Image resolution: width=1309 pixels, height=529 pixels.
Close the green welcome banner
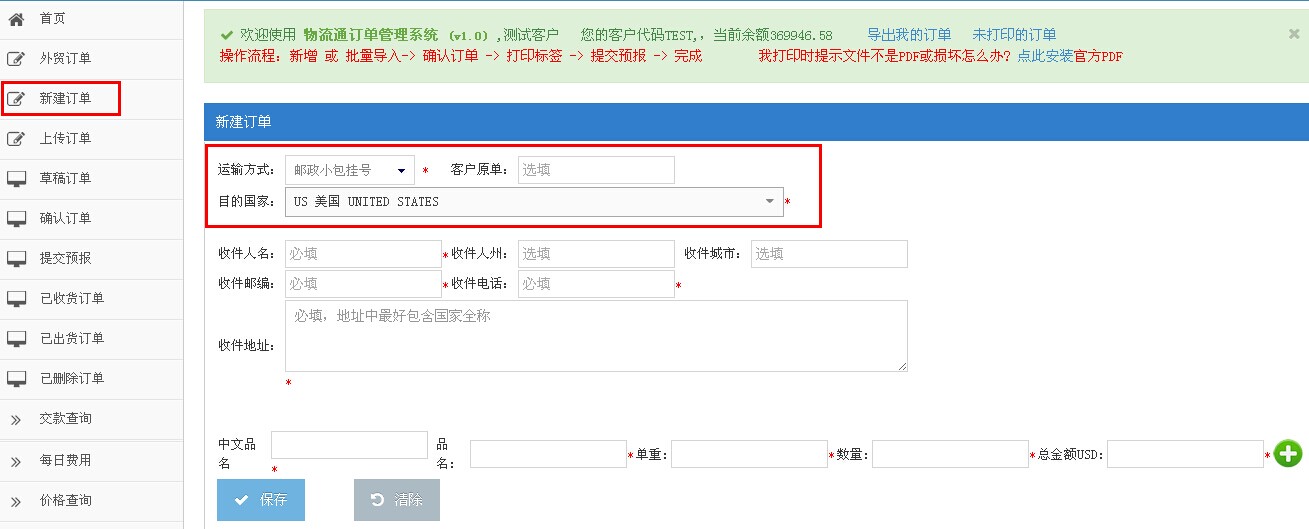[x=1293, y=34]
